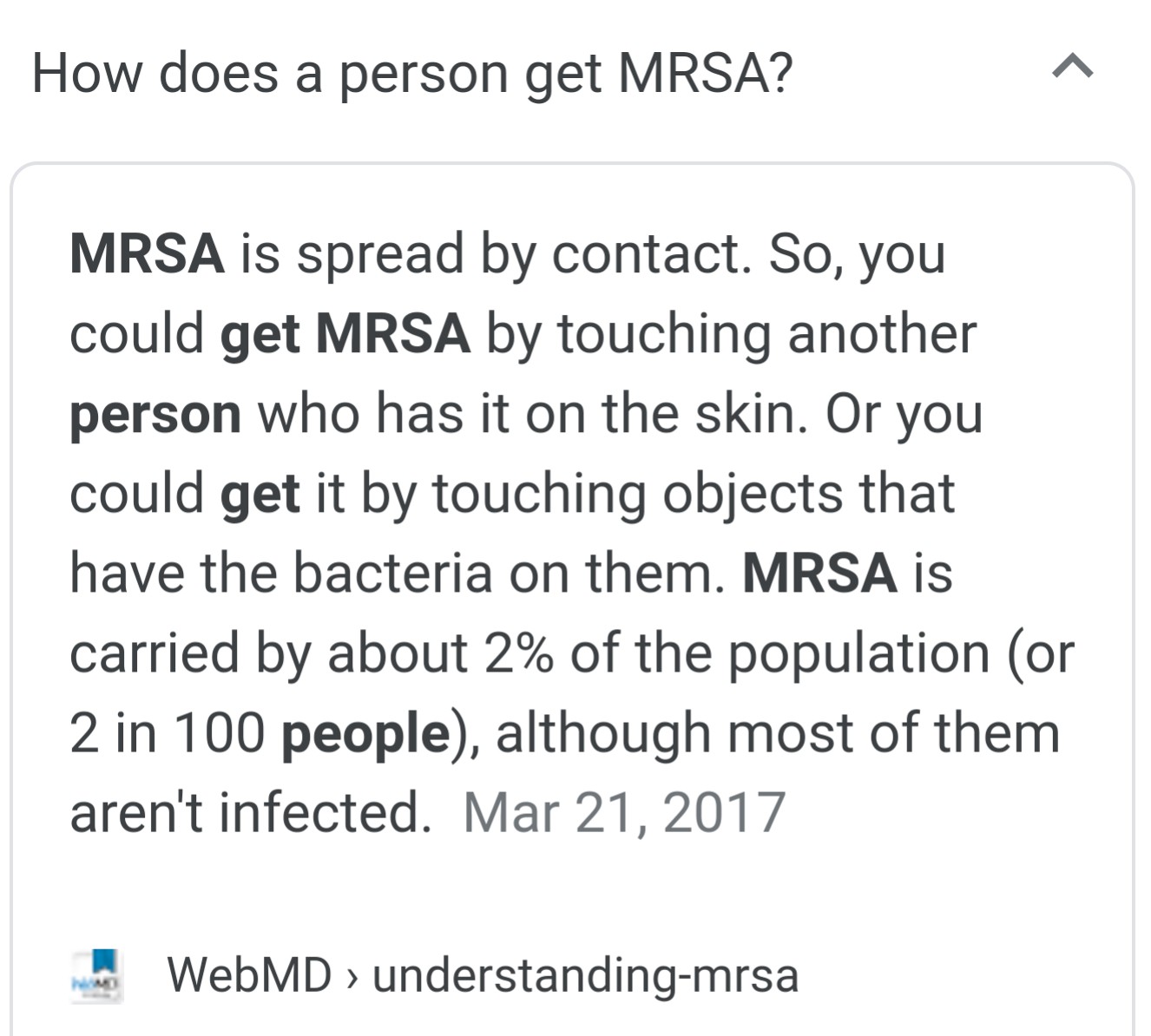Collapse the MRSA question with the chevron
This screenshot has height=1036, width=1151.
pyautogui.click(x=1073, y=67)
